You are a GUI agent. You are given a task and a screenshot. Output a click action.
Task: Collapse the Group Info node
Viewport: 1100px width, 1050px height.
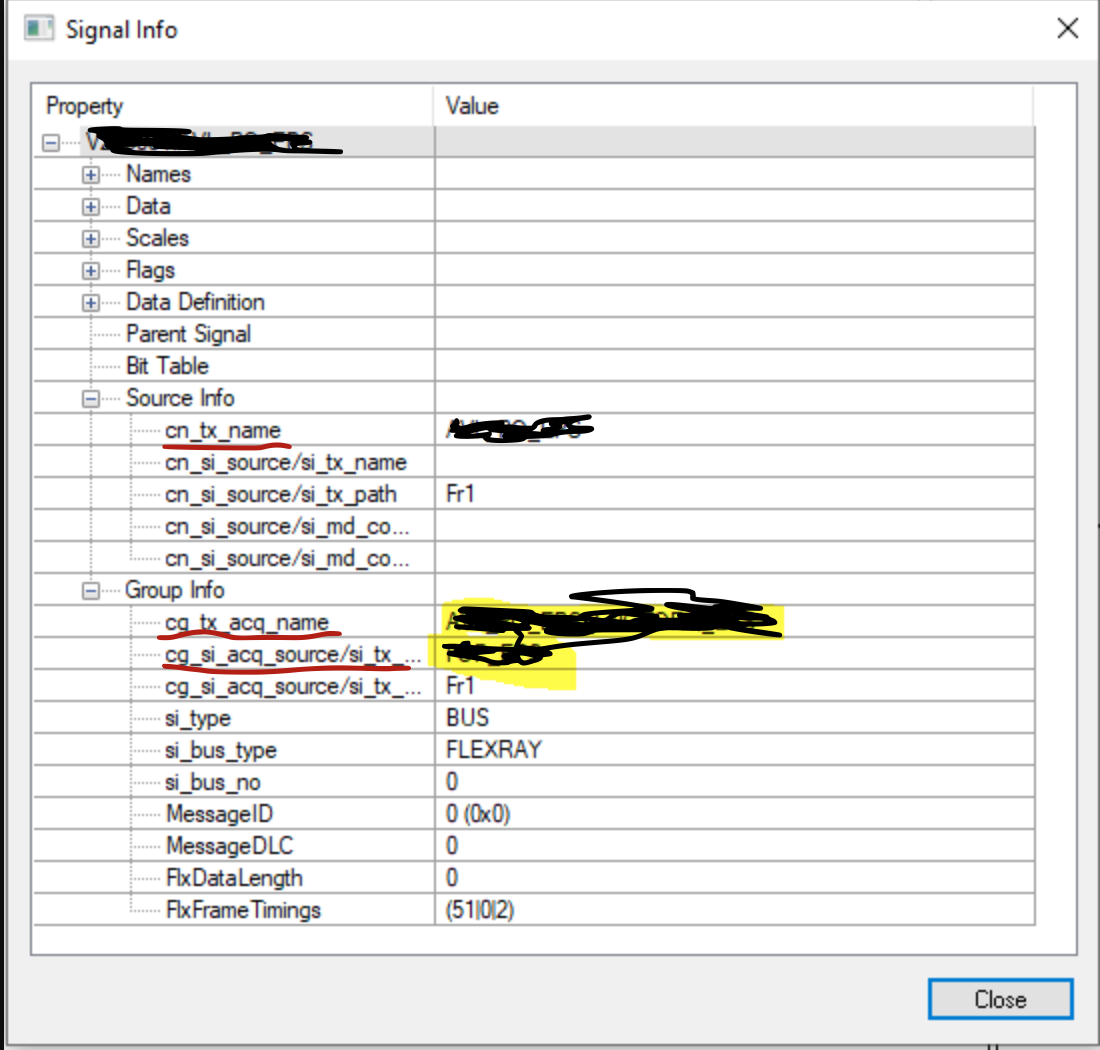(x=90, y=591)
